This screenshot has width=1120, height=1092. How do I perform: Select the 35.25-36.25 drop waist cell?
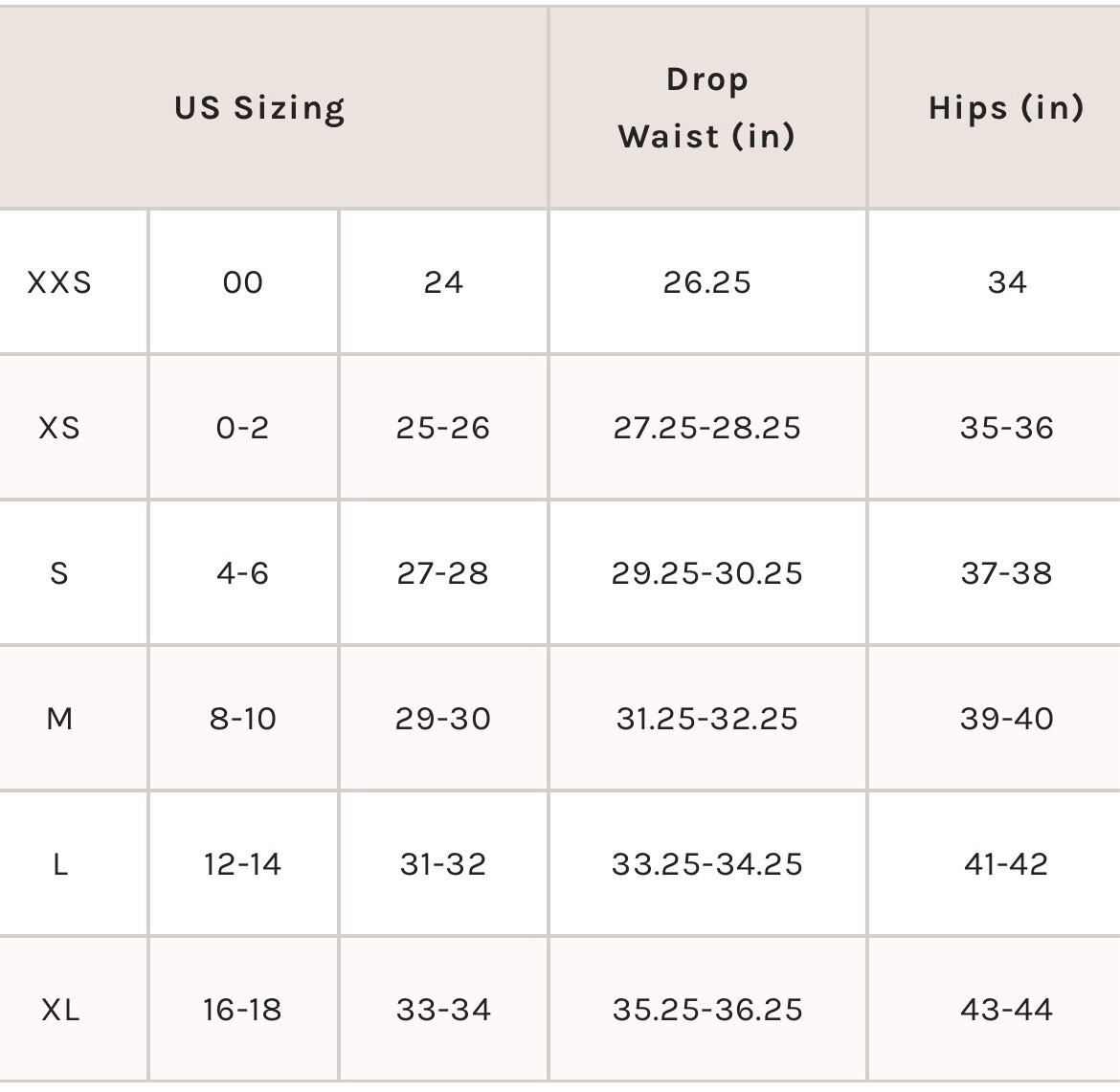tap(707, 1010)
